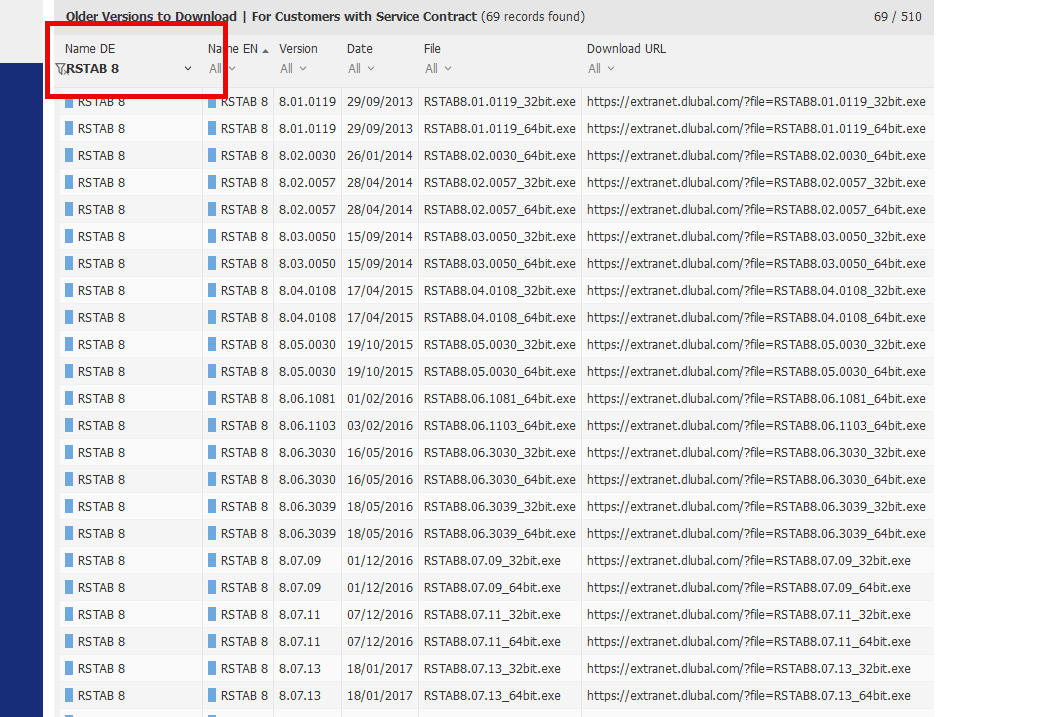Click Name DE blue marker in RSTAB8.07.11_64bit.exe row
Screen dimensions: 1041x717
click(x=69, y=641)
